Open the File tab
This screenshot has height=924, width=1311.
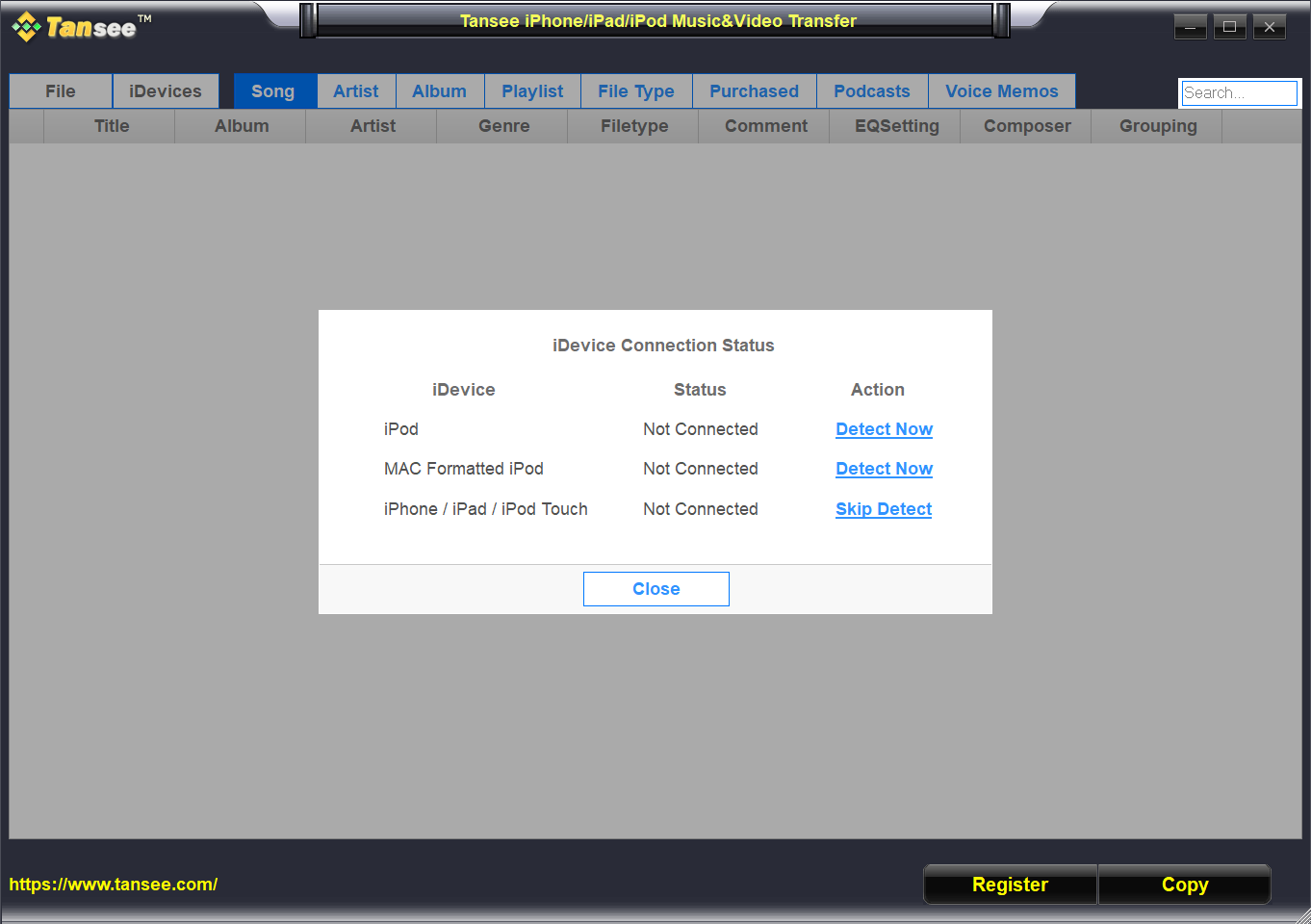tap(61, 91)
